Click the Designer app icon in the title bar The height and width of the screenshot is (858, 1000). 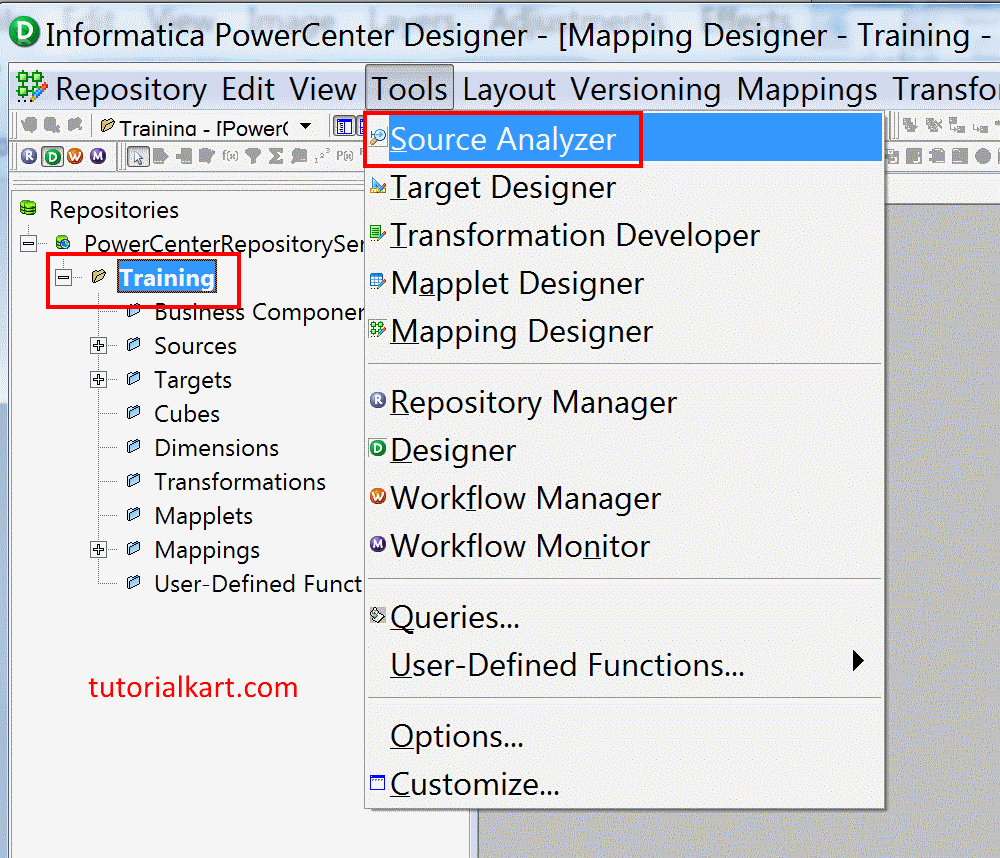click(x=25, y=33)
